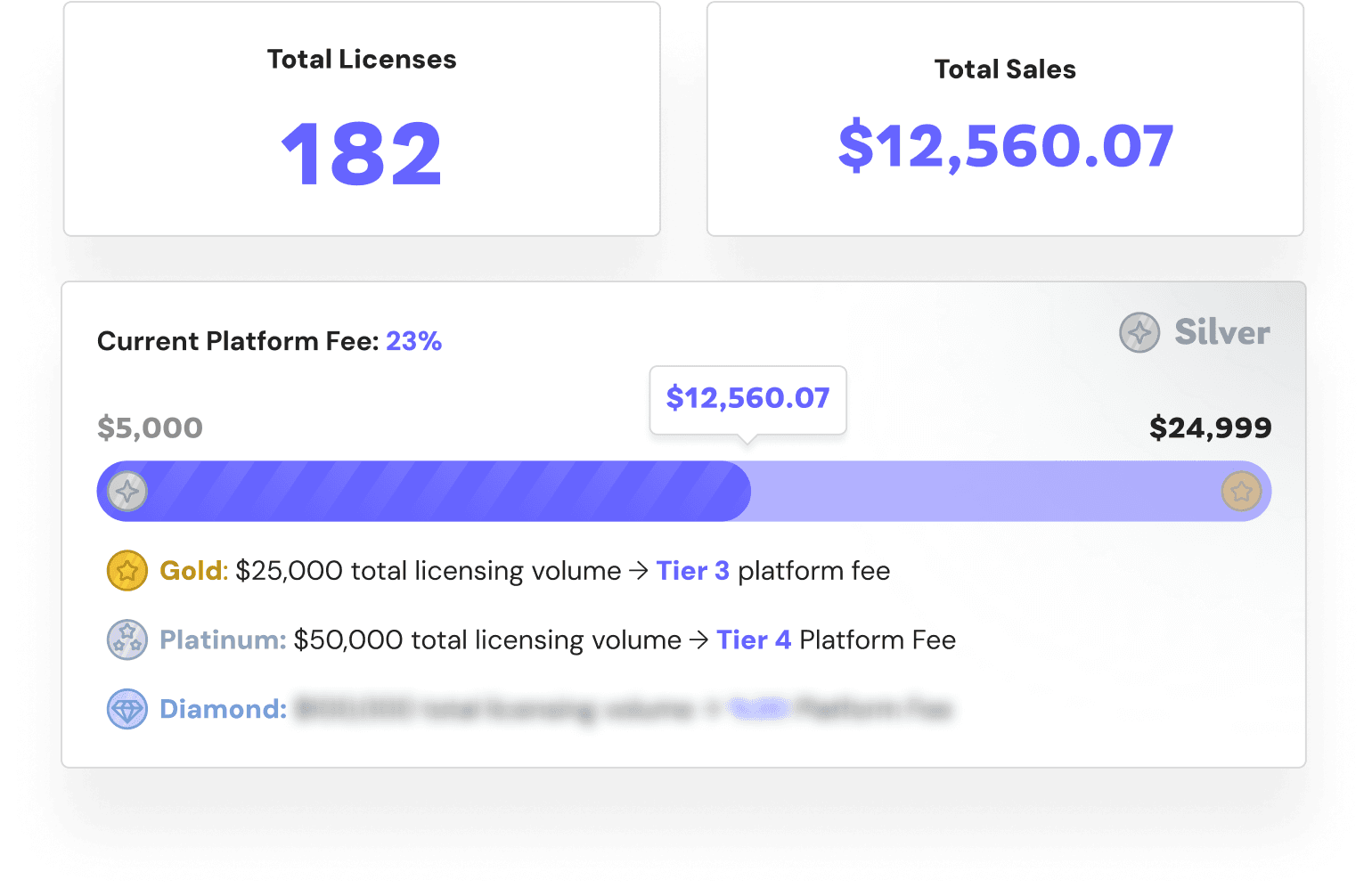Viewport: 1372px width, 896px height.
Task: Open the Tier 4 Platform Fee link
Action: tap(754, 640)
